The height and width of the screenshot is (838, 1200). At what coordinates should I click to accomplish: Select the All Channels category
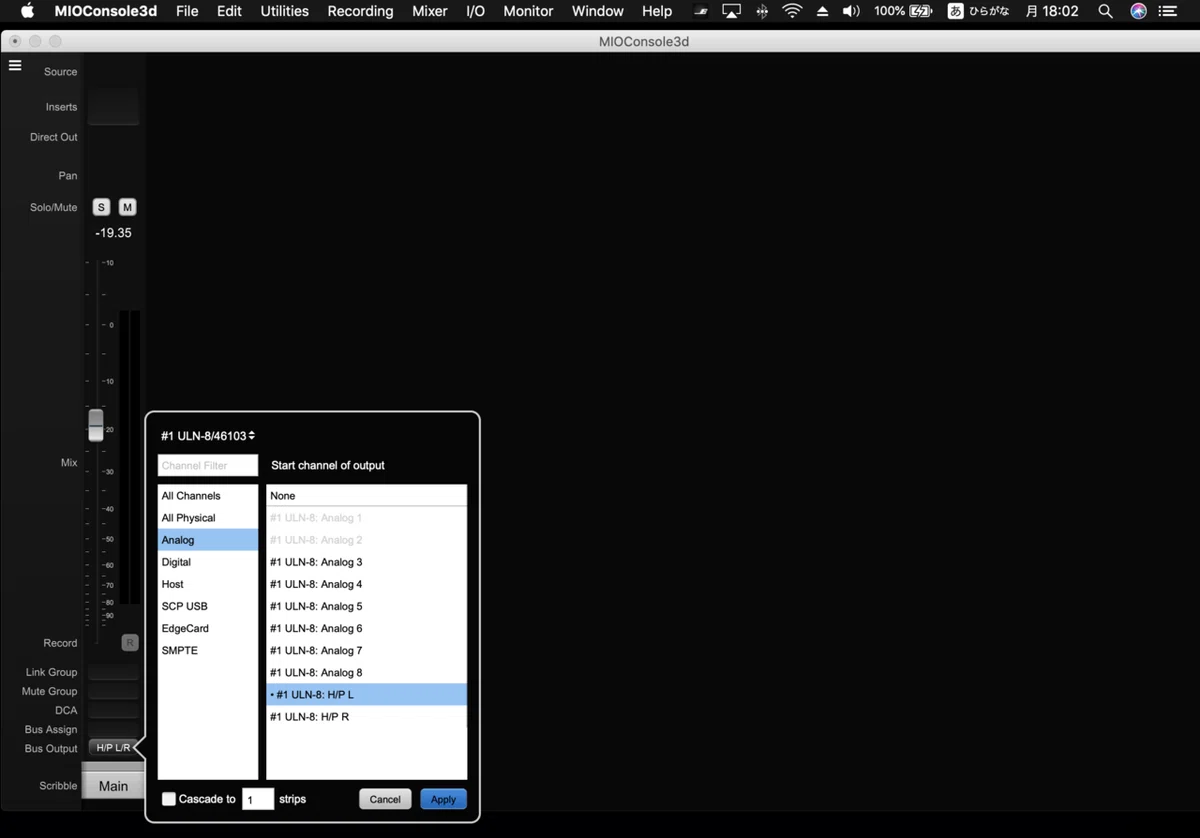click(x=208, y=496)
